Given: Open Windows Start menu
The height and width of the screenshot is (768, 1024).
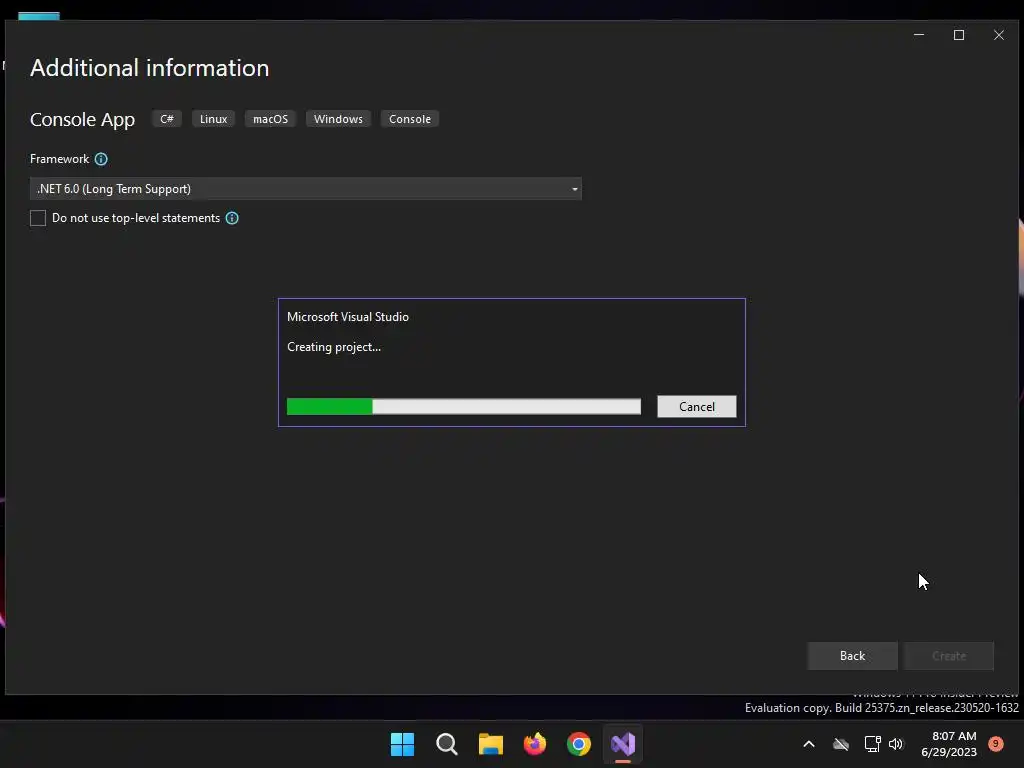Looking at the screenshot, I should point(402,744).
